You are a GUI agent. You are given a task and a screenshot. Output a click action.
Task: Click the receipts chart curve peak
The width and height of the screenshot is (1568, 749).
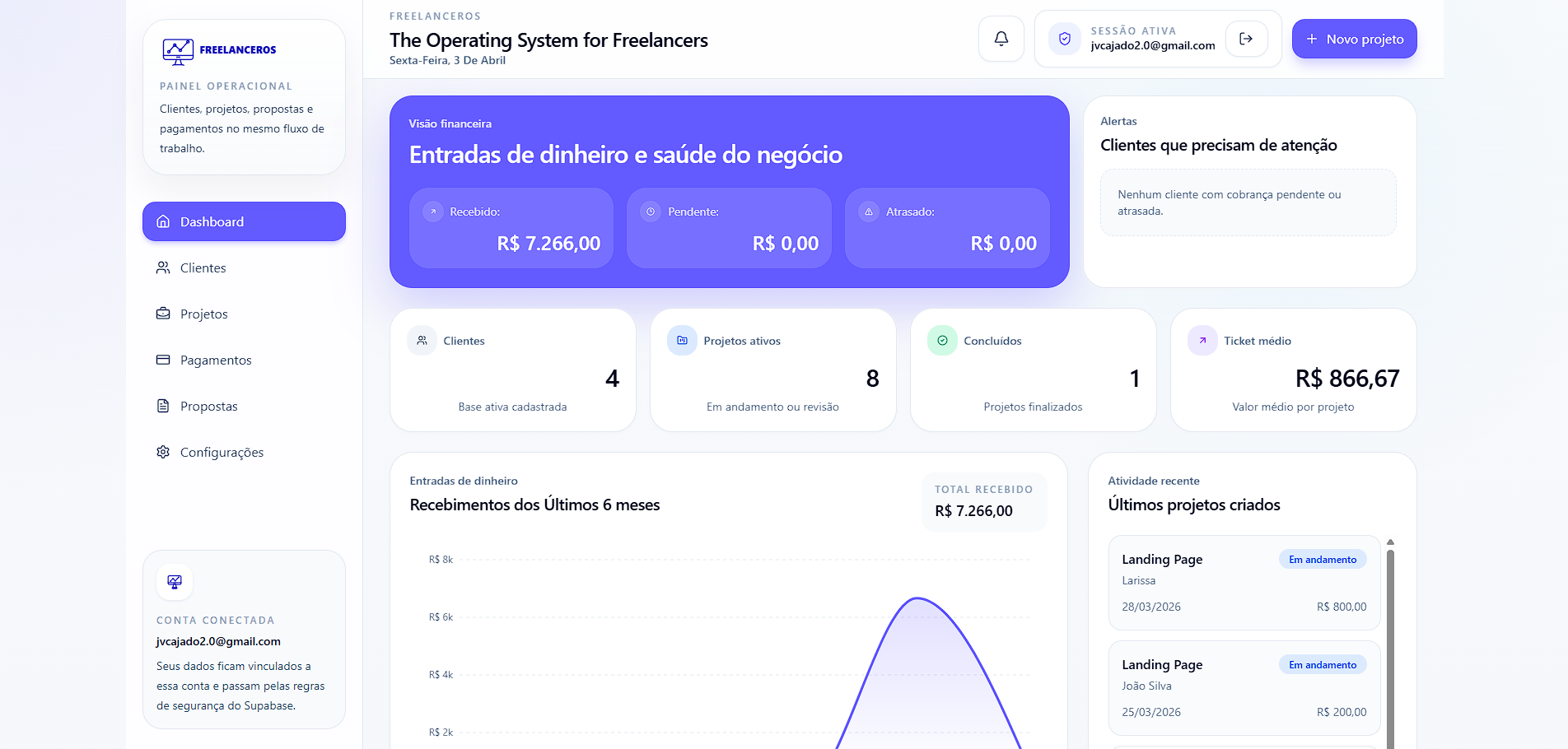coord(917,598)
